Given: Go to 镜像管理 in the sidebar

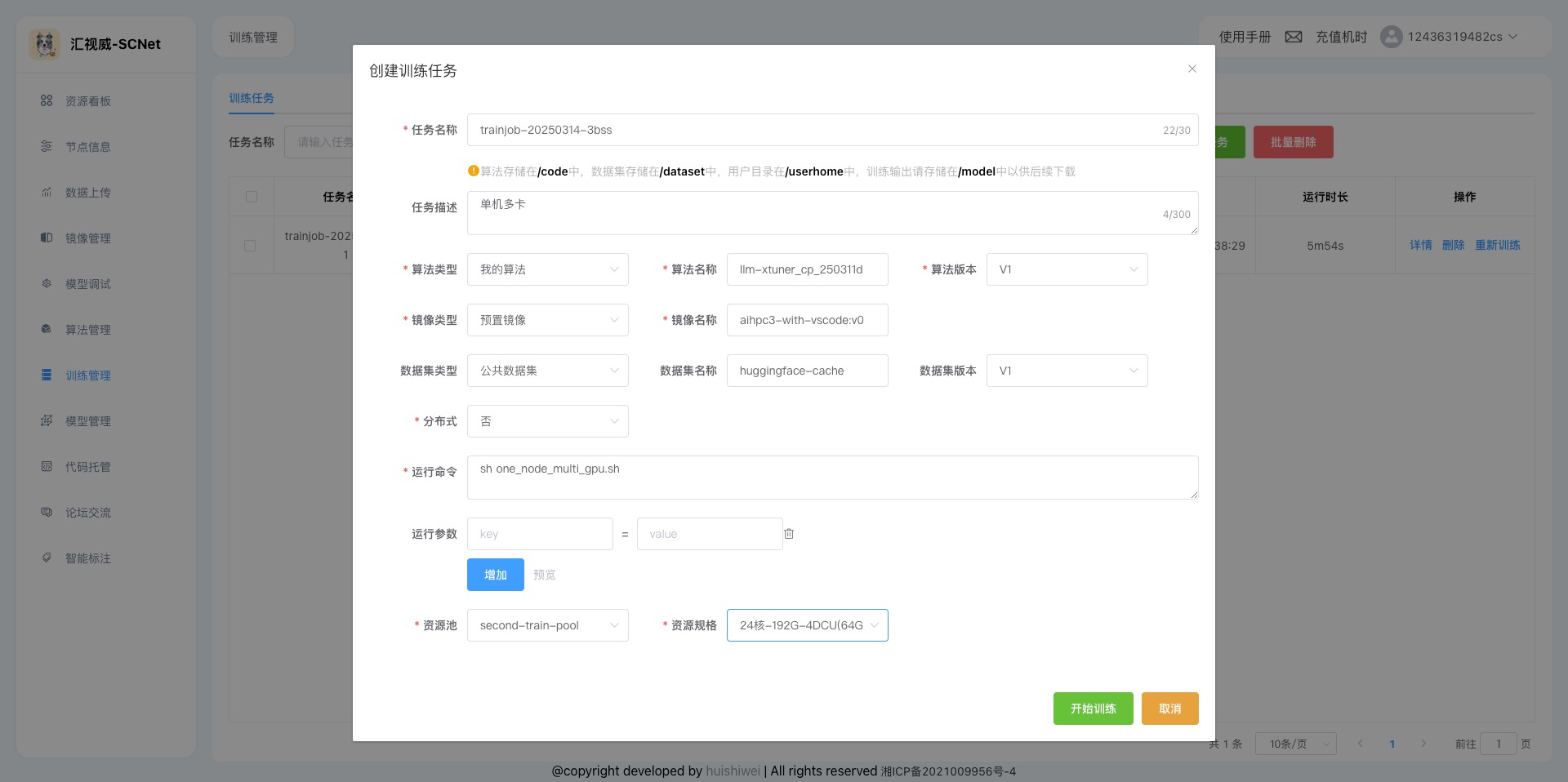Looking at the screenshot, I should click(87, 238).
